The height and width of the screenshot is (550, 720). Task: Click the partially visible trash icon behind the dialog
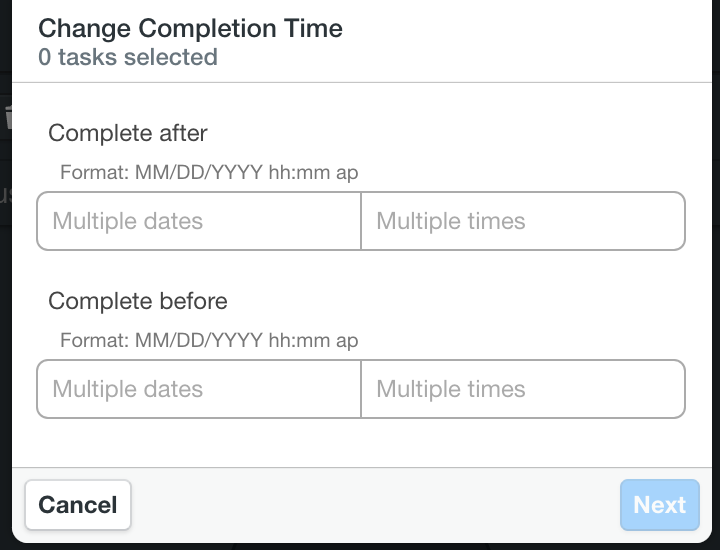click(7, 116)
